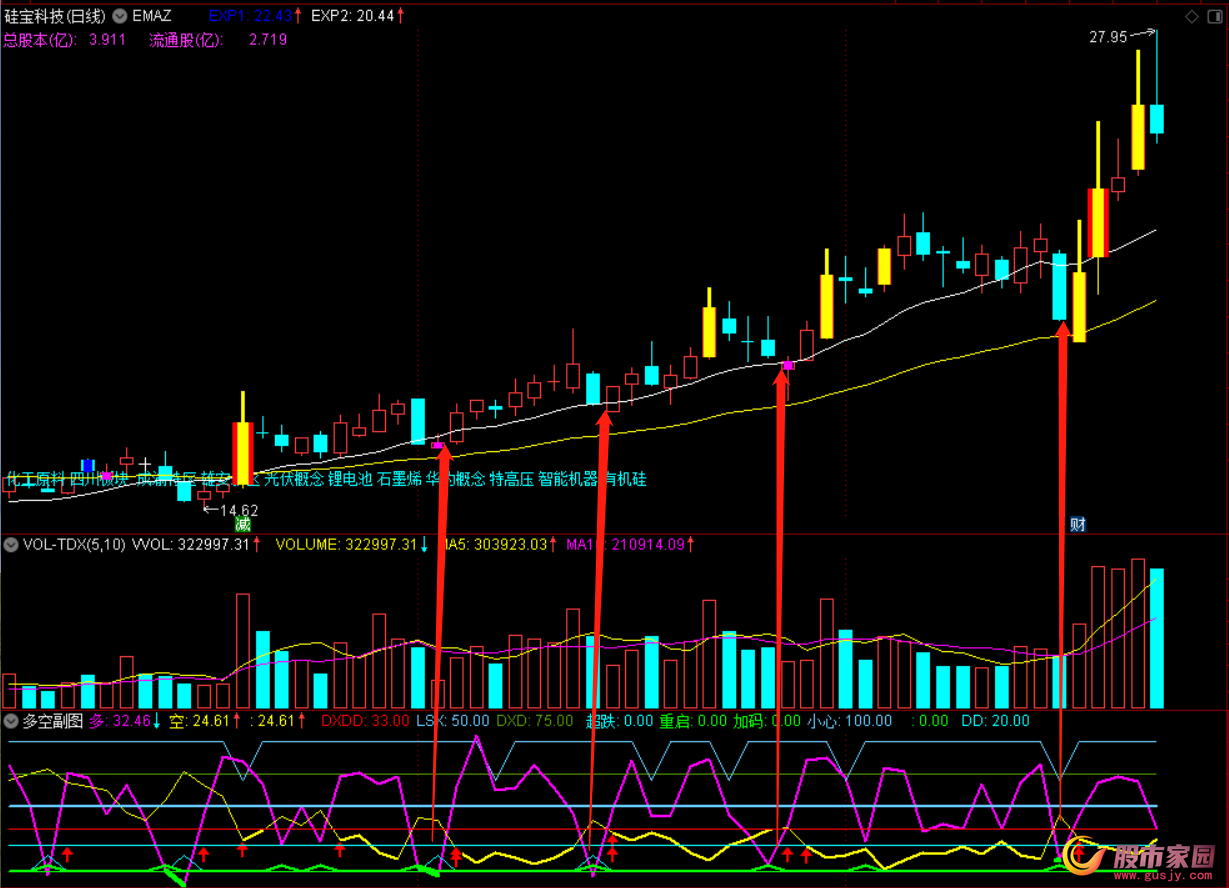Click the red up arrow beside EXP1
This screenshot has height=888, width=1229.
coord(298,16)
